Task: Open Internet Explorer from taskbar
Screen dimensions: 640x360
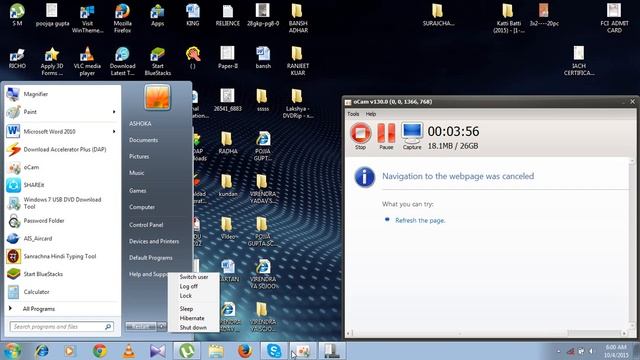Action: pyautogui.click(x=42, y=351)
